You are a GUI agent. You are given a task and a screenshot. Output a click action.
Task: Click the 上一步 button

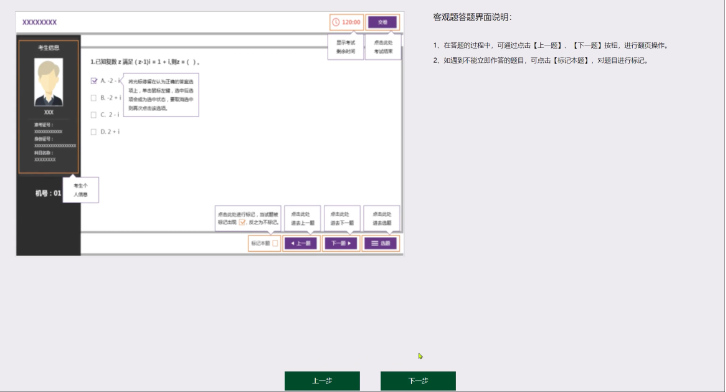click(322, 380)
